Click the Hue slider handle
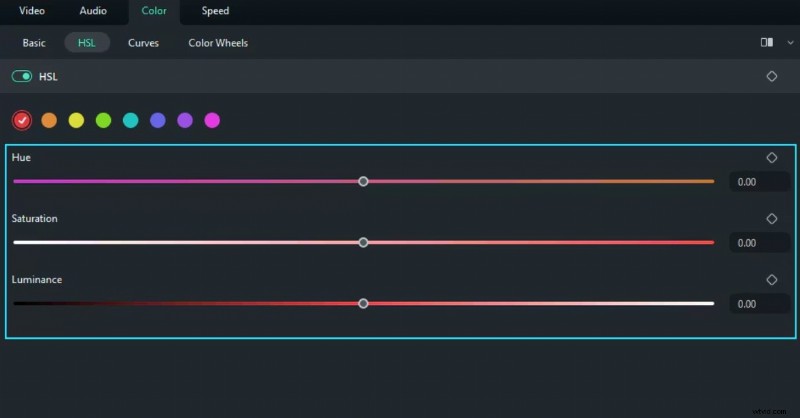 coord(363,181)
